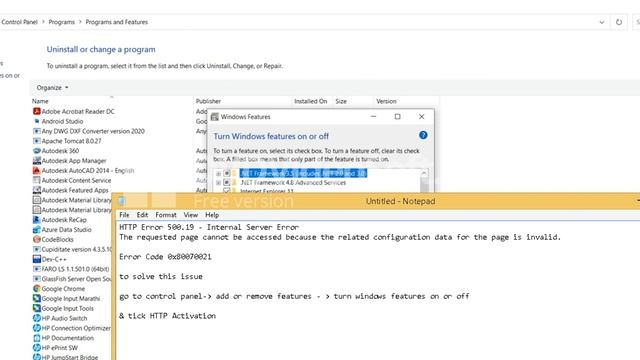The width and height of the screenshot is (640, 360).
Task: Select the Google Input Marathi icon
Action: point(36,298)
